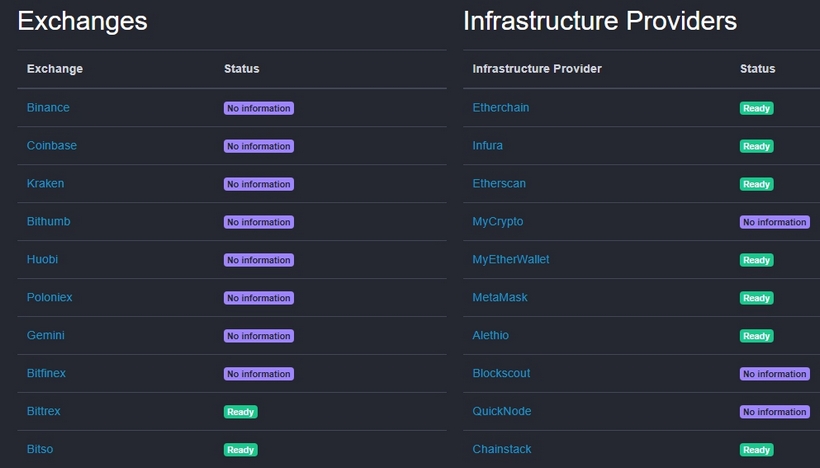This screenshot has width=820, height=468.
Task: Visit the Huobi link
Action: coord(43,260)
